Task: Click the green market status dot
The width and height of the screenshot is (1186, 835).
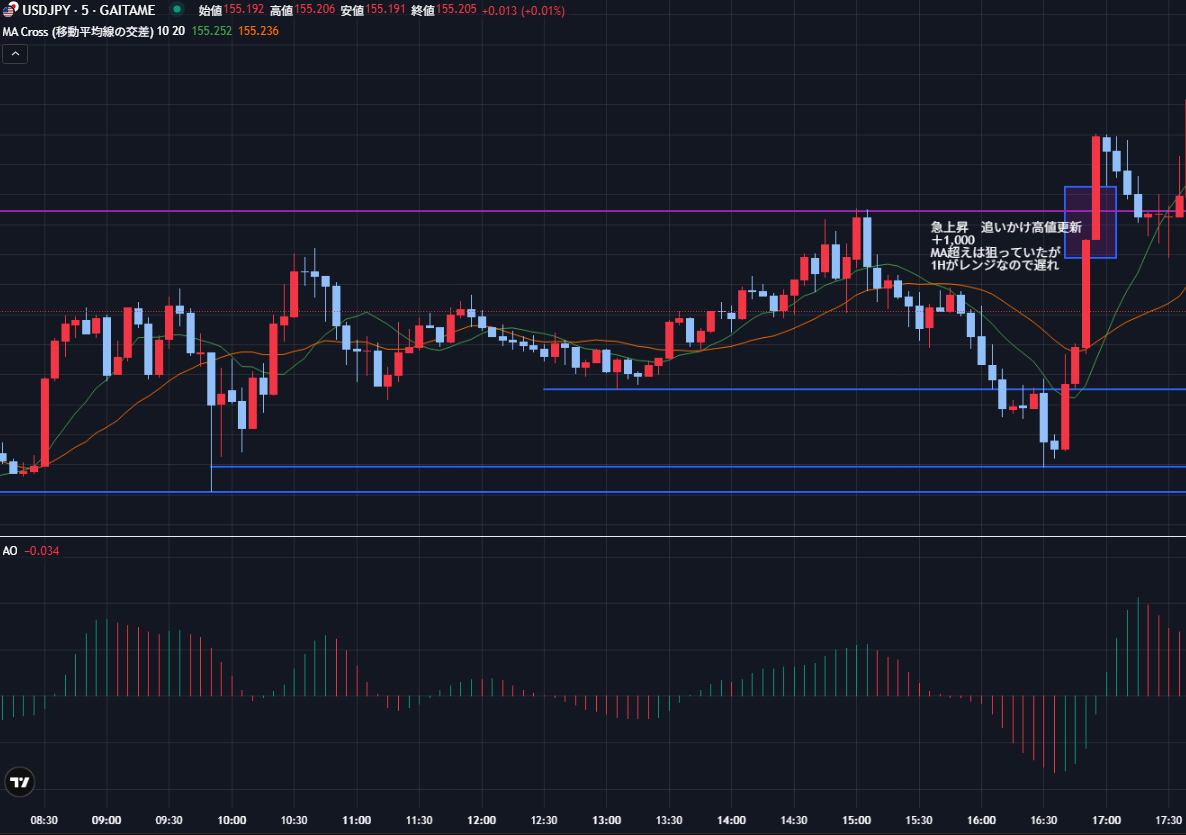Action: pos(175,10)
